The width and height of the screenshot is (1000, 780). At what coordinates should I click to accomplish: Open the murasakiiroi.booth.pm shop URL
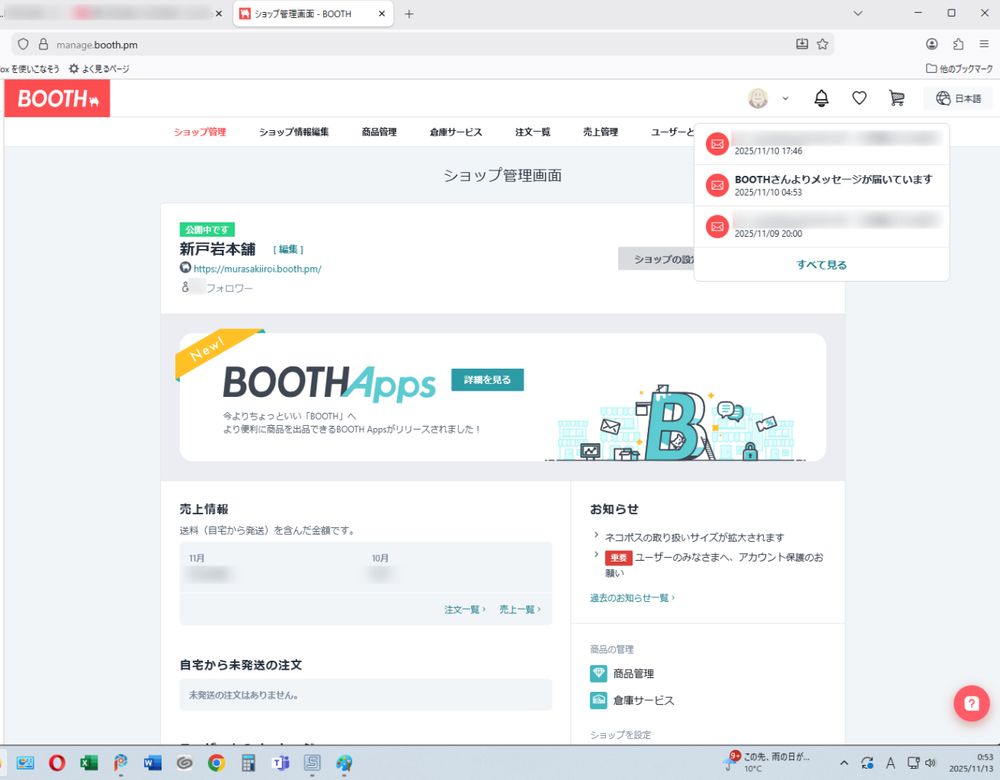[257, 269]
